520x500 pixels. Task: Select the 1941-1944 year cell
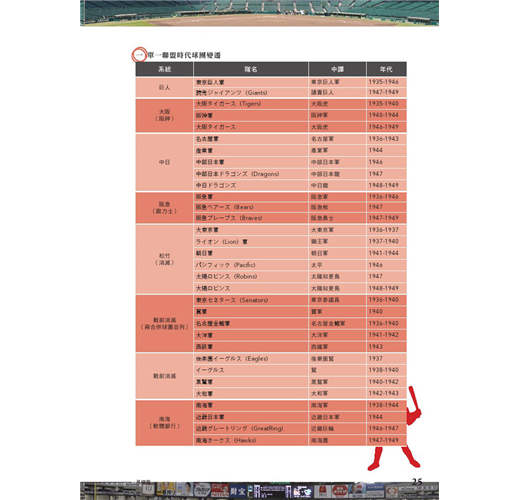386,253
